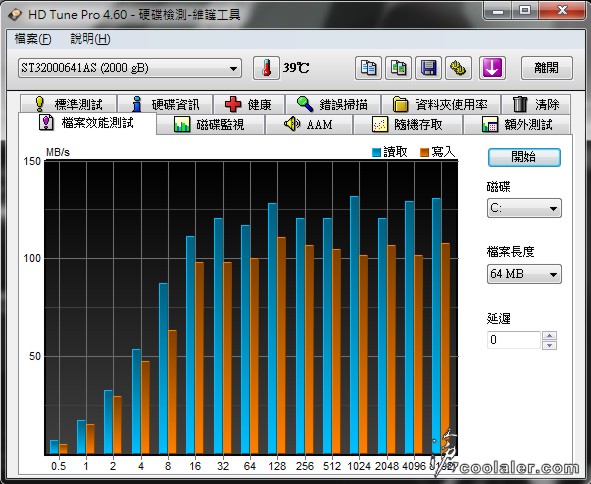Switch to the 清除 tab
The height and width of the screenshot is (484, 591).
click(x=536, y=104)
